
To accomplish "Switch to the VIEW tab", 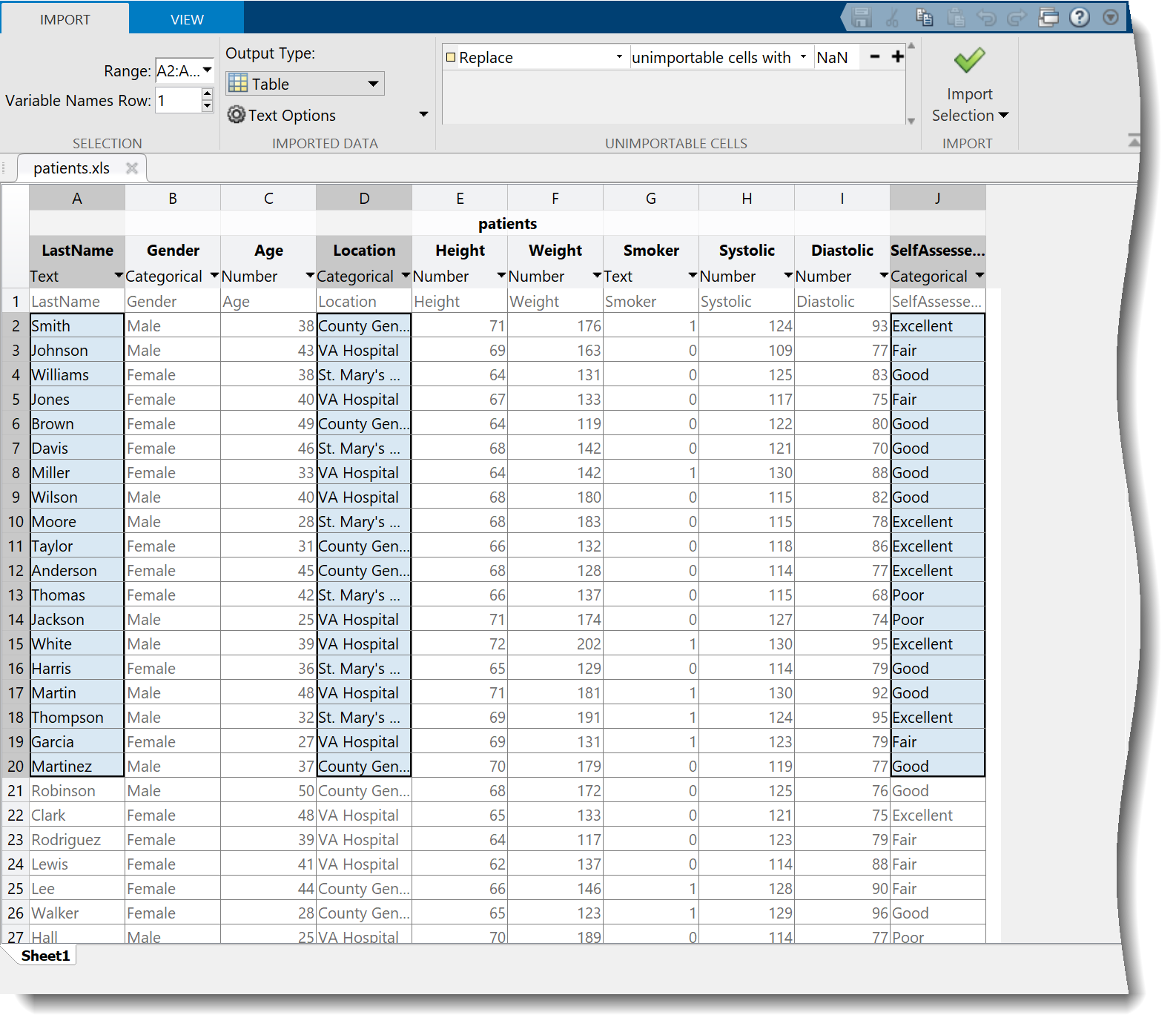I will point(187,19).
